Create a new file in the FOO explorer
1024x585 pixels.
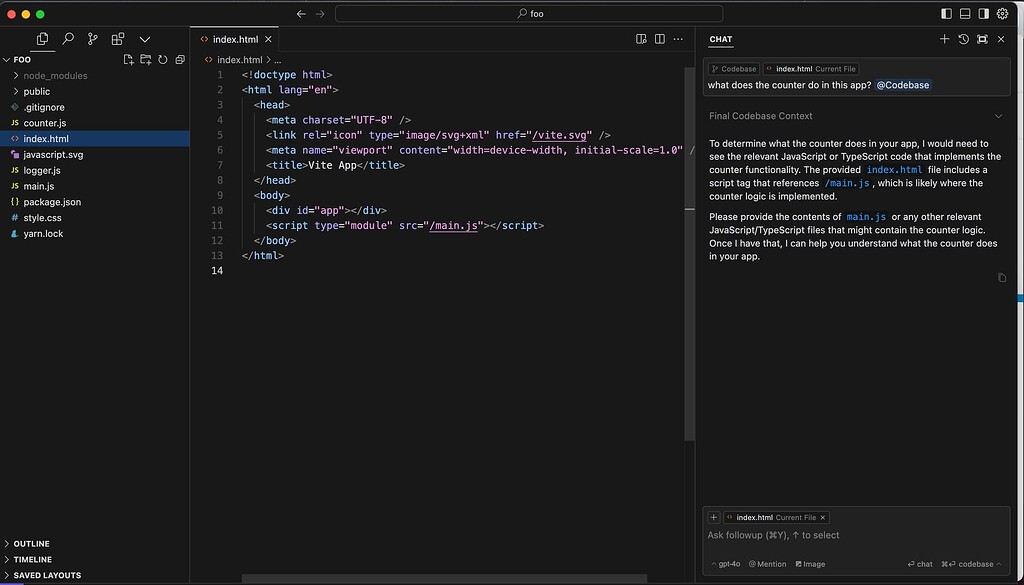point(128,59)
